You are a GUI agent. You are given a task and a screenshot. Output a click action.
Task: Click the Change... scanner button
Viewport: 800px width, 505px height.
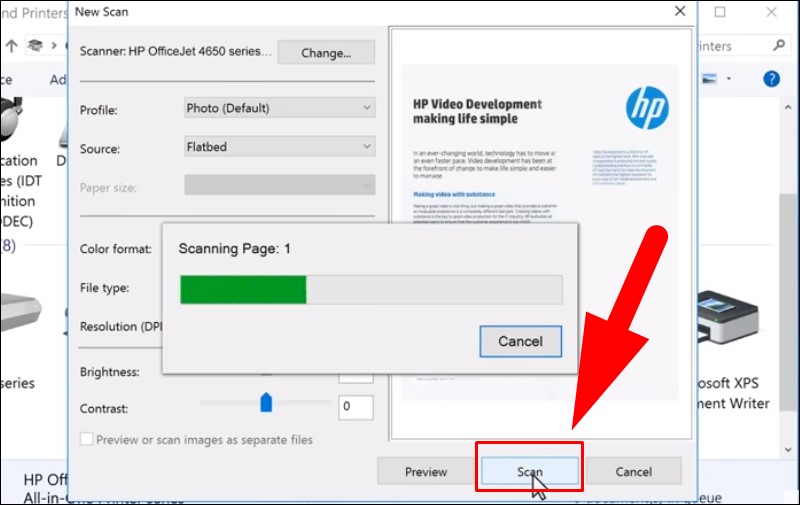point(326,53)
